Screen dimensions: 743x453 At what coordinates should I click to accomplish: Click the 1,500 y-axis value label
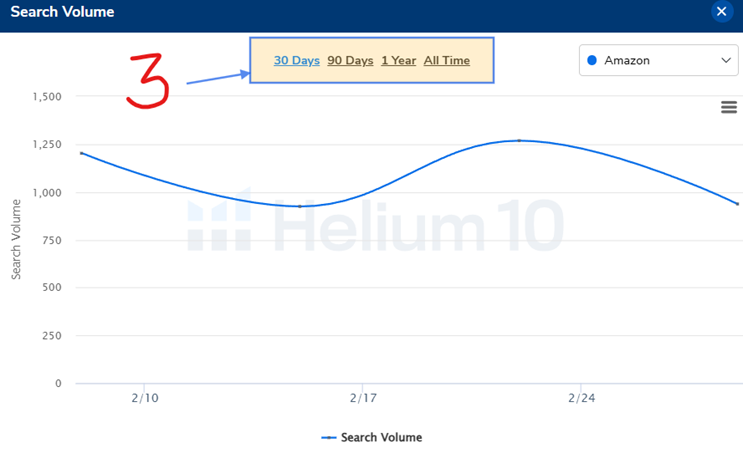pos(45,97)
